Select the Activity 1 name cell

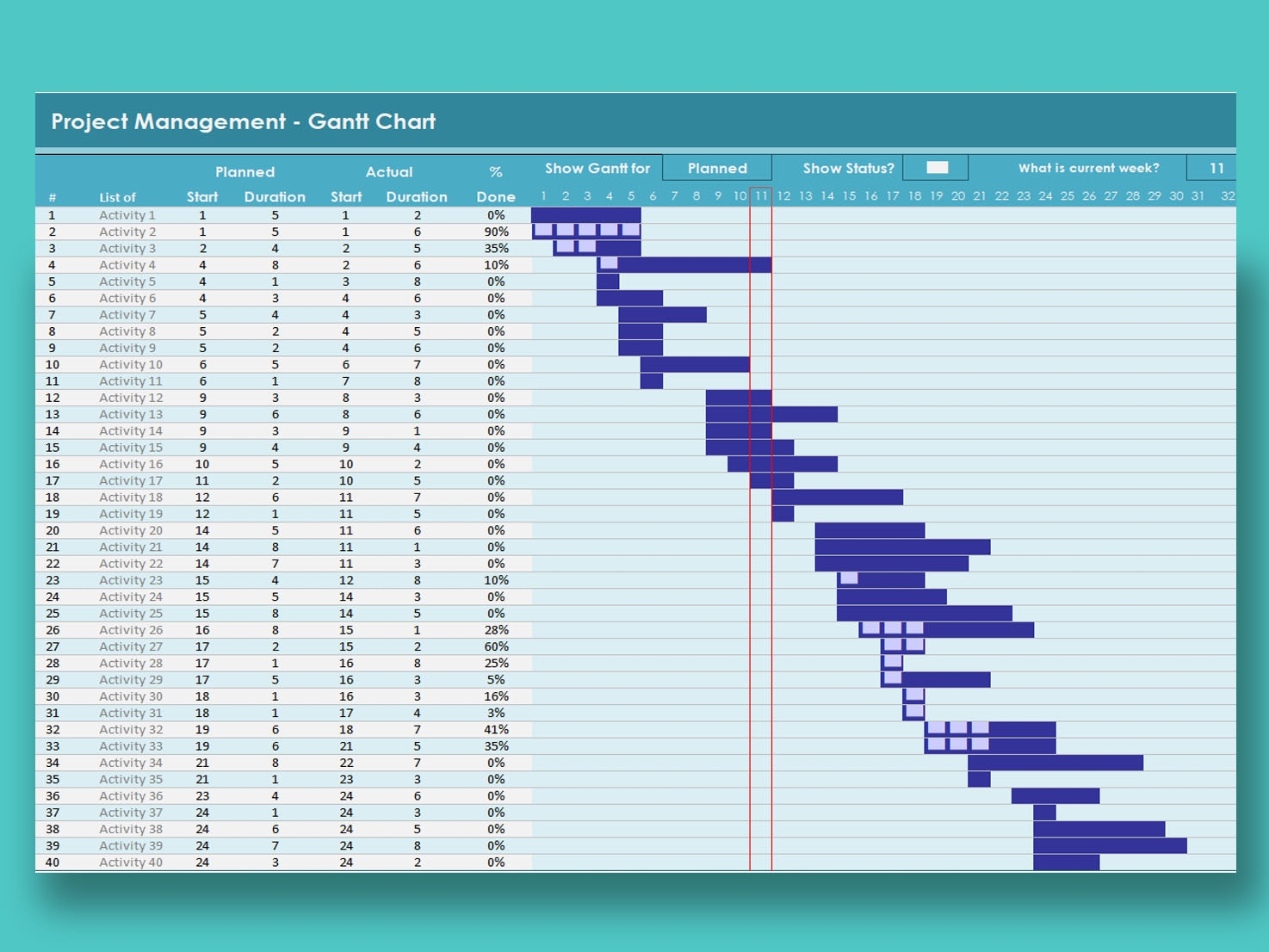click(x=128, y=214)
